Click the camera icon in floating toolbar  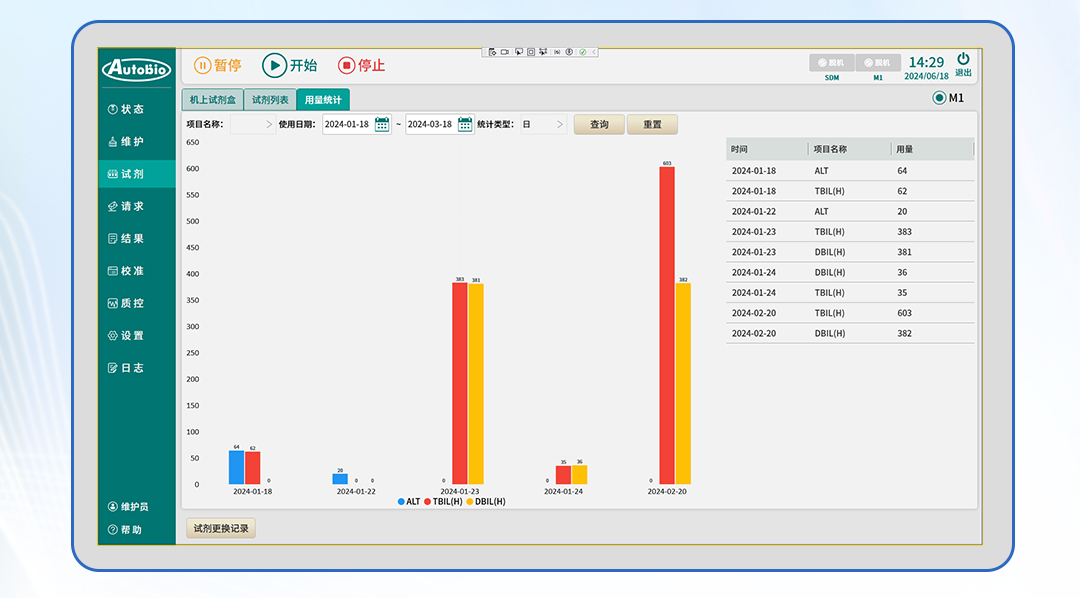click(505, 52)
